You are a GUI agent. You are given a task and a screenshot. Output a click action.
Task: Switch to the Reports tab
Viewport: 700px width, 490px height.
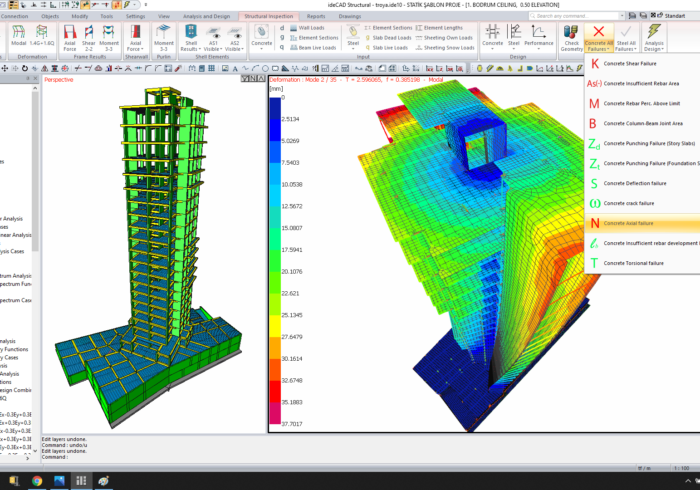pyautogui.click(x=316, y=16)
